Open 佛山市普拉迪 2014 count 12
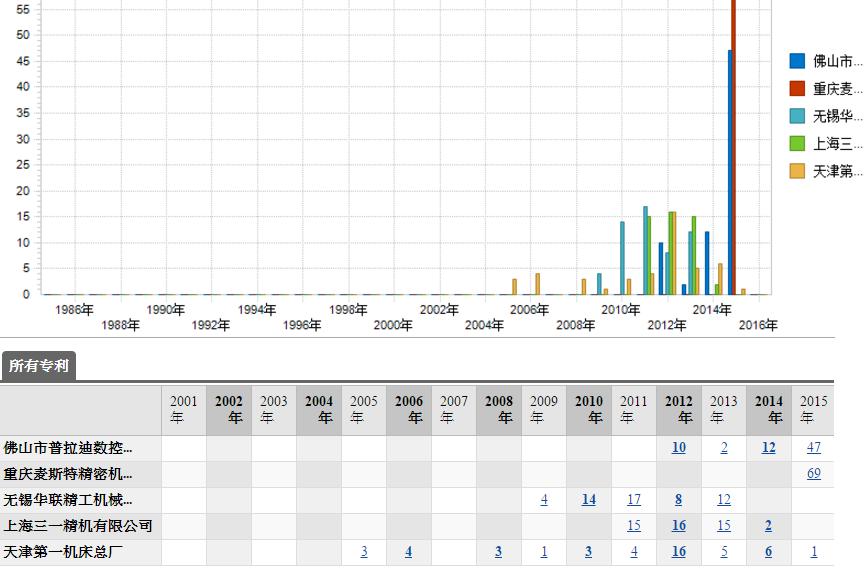868x576 pixels. [x=768, y=448]
